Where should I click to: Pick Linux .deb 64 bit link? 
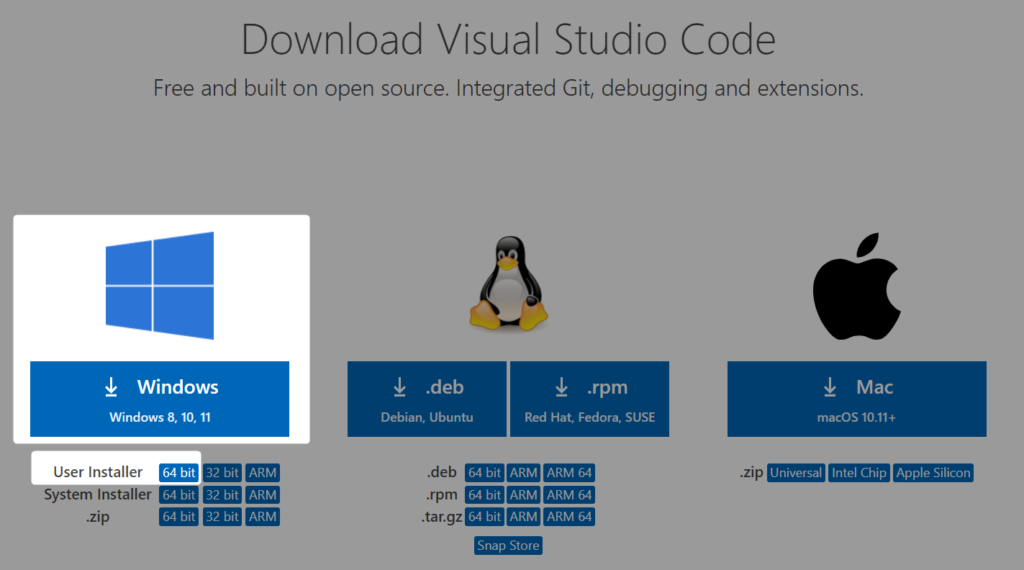click(485, 473)
